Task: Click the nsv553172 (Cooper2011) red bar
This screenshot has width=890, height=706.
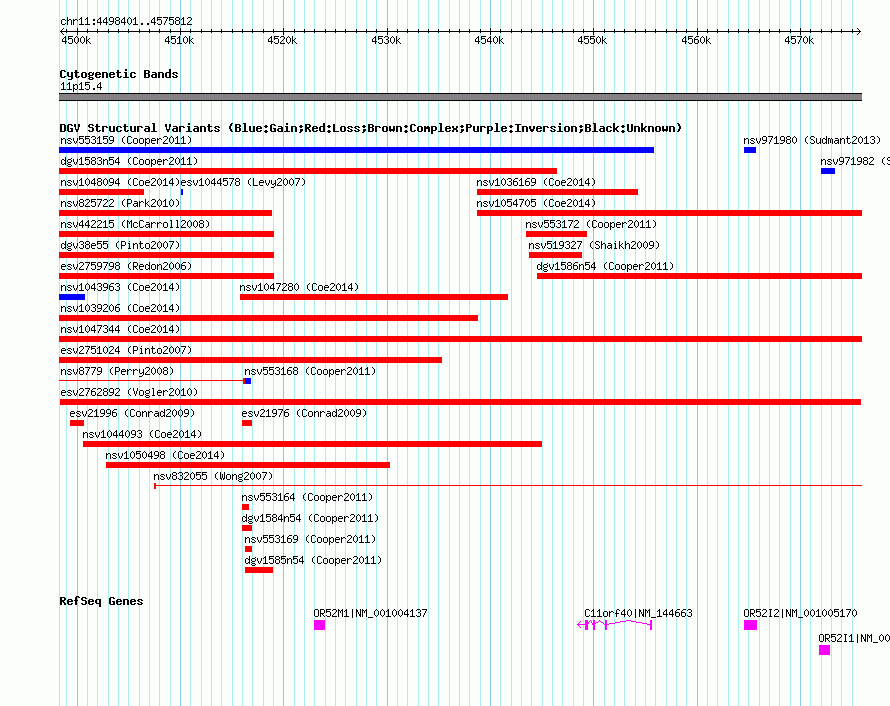Action: 556,234
